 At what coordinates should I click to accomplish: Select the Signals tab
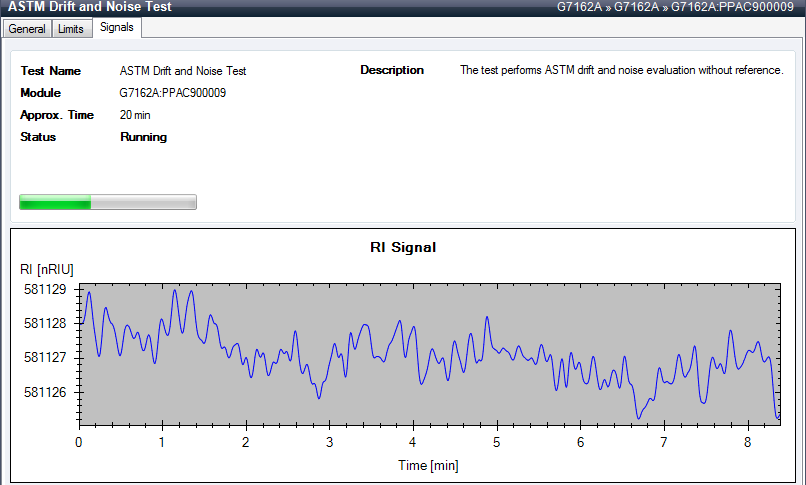pyautogui.click(x=117, y=28)
